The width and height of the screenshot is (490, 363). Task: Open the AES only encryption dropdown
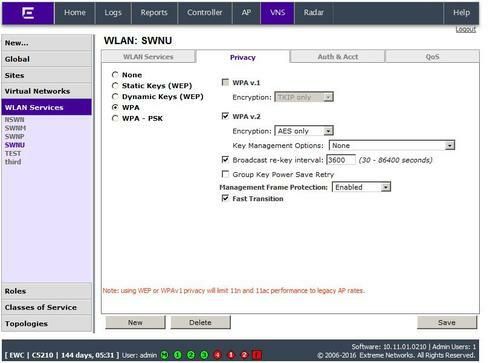(x=304, y=131)
